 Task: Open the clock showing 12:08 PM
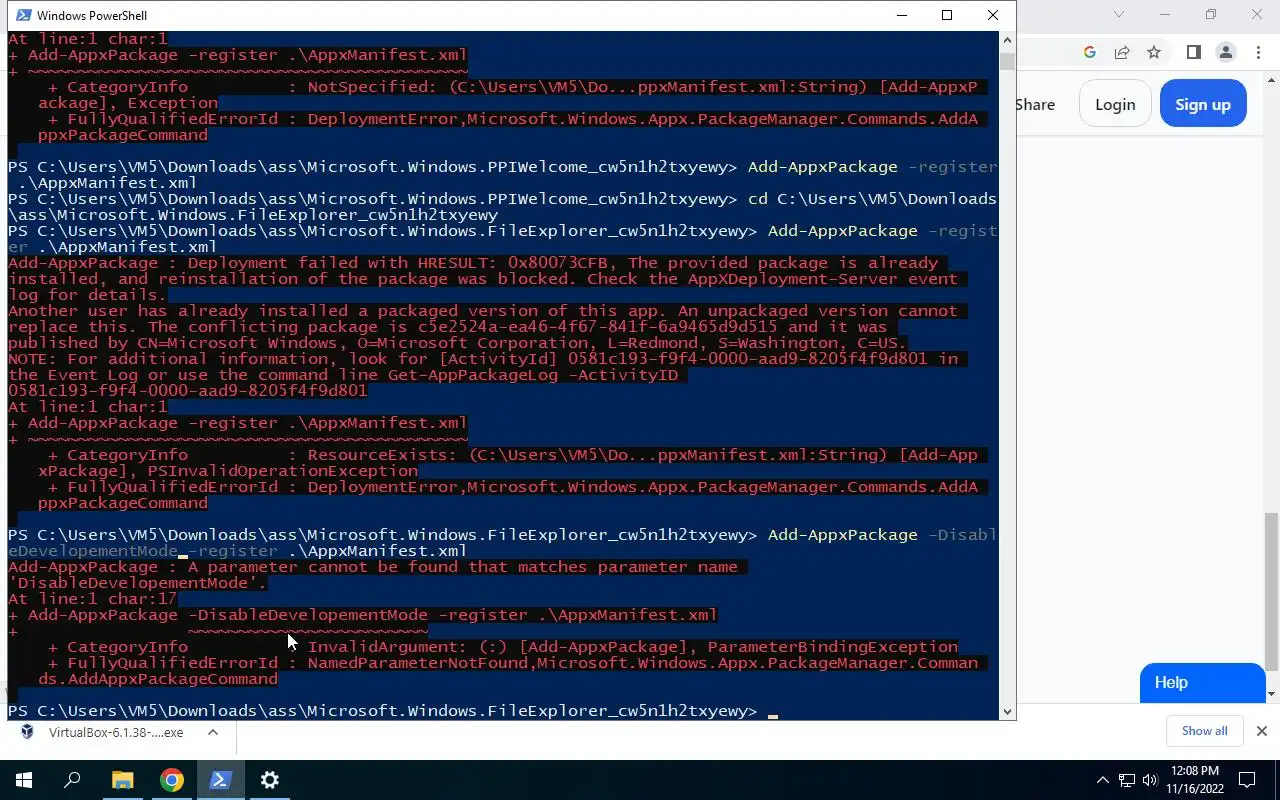point(1194,771)
